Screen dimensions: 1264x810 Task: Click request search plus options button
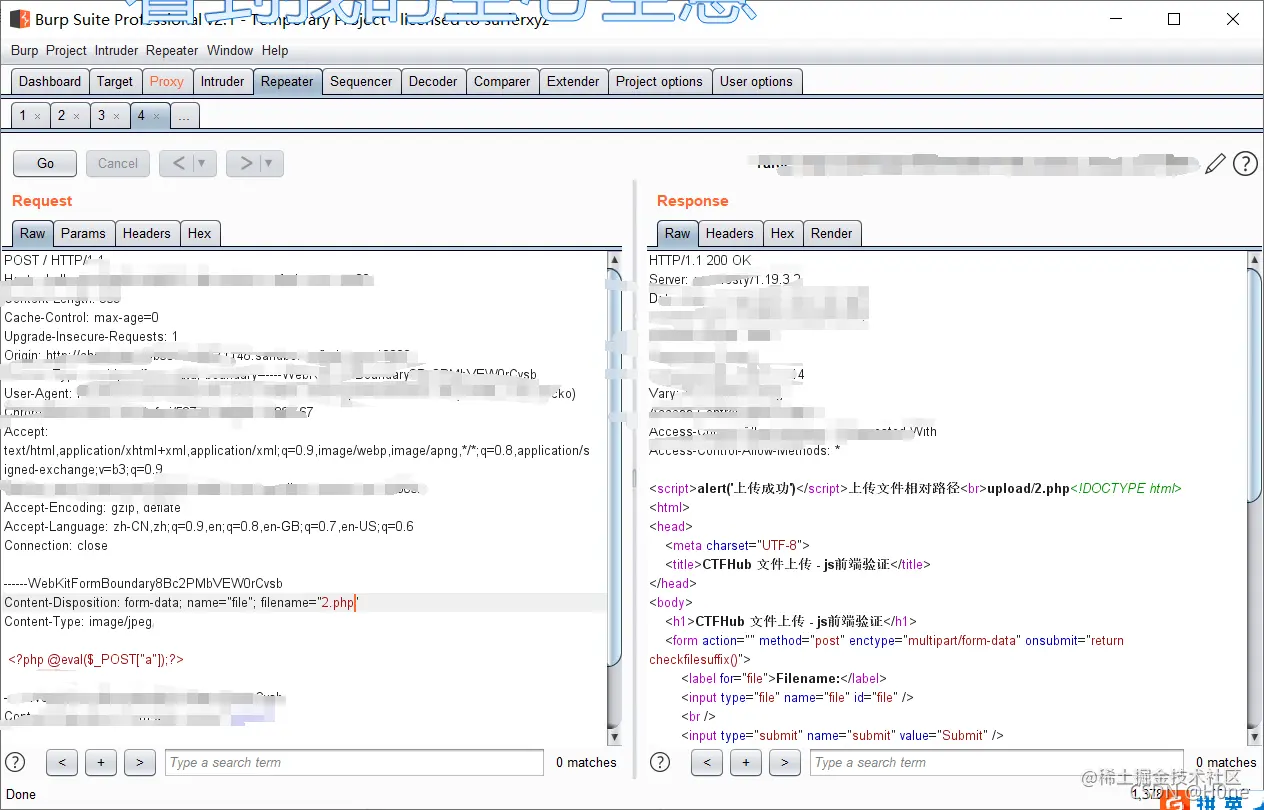tap(101, 762)
